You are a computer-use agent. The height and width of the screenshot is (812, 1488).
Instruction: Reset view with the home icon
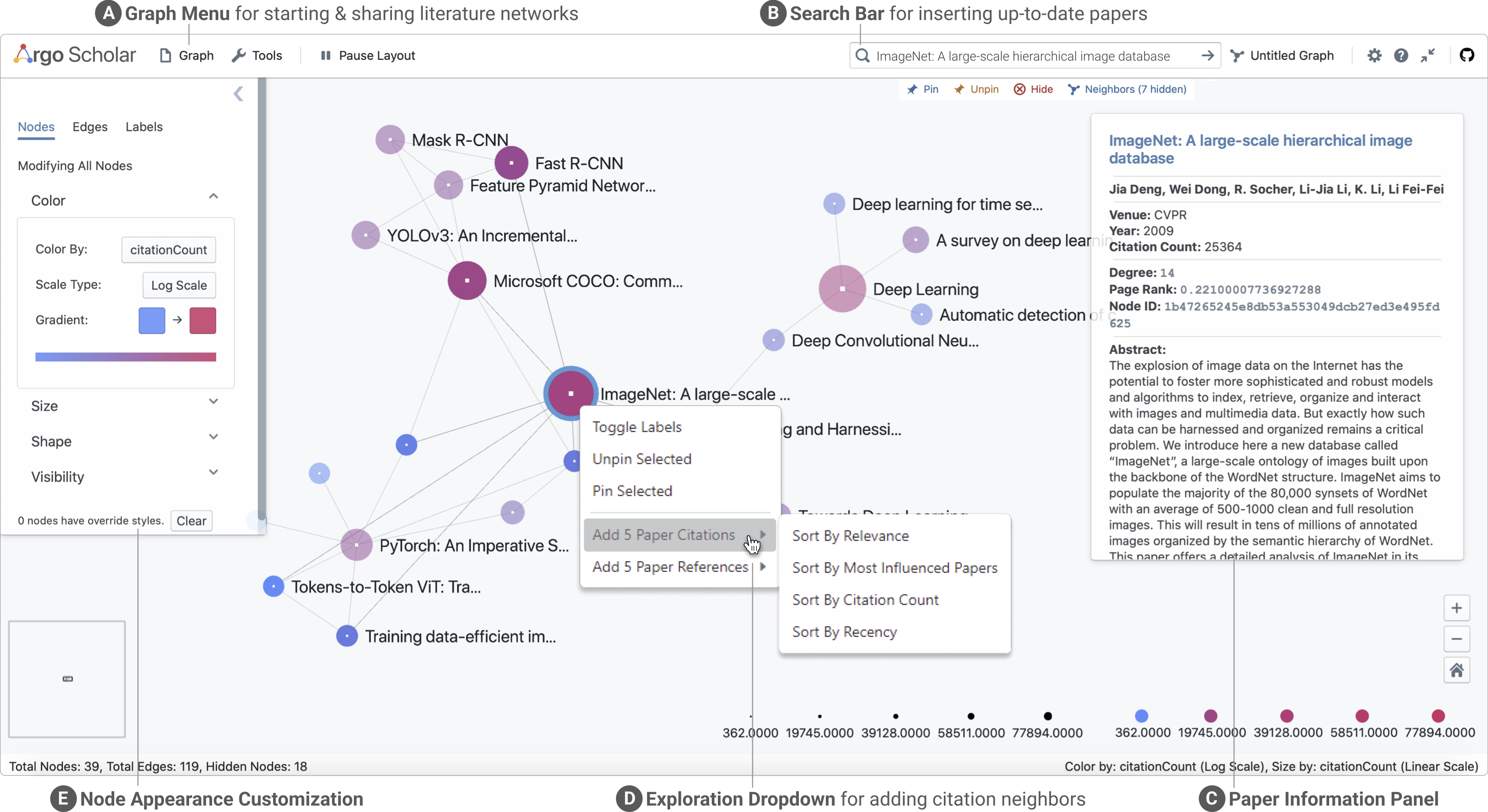pyautogui.click(x=1456, y=670)
